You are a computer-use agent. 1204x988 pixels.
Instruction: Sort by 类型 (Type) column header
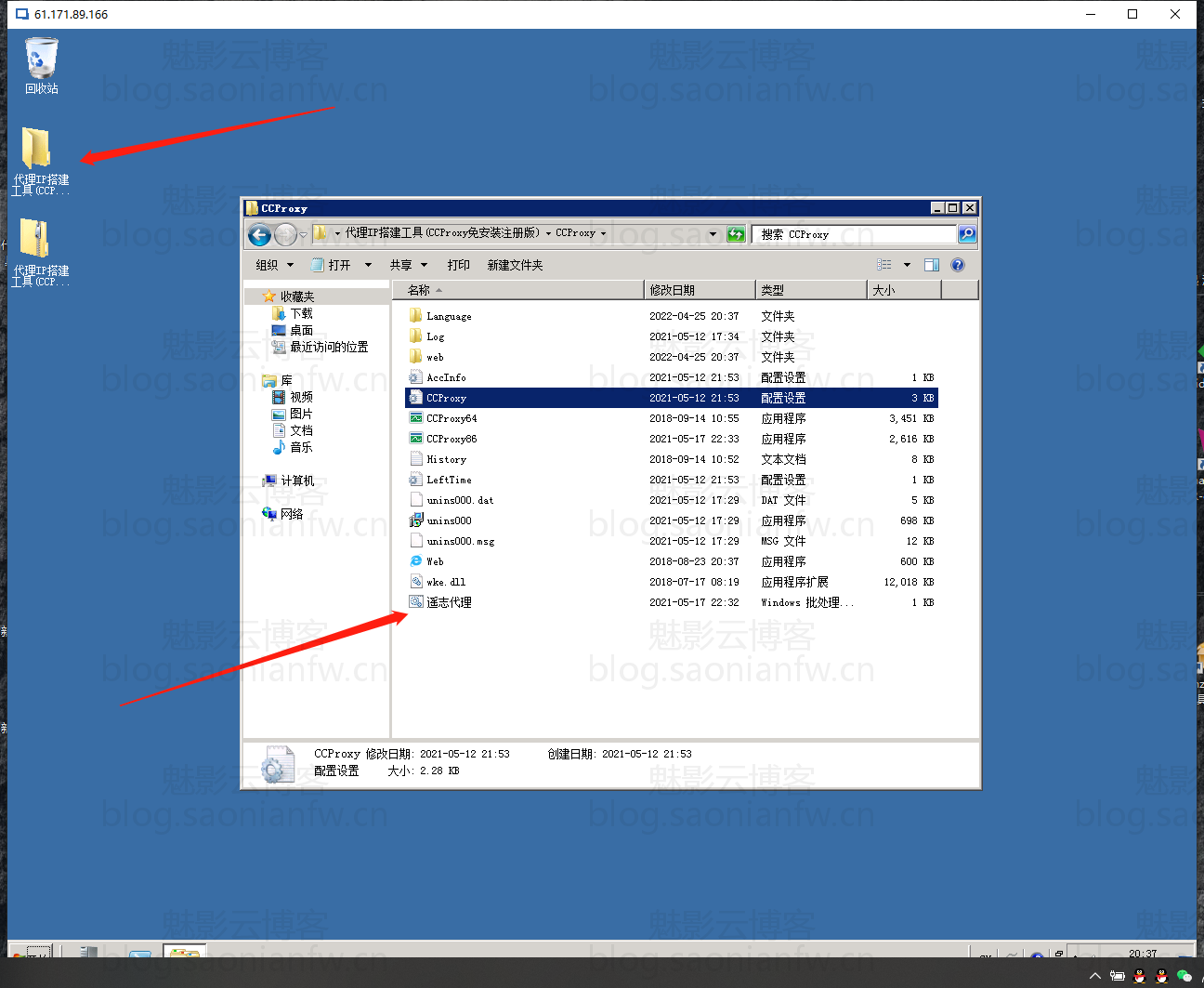coord(811,290)
